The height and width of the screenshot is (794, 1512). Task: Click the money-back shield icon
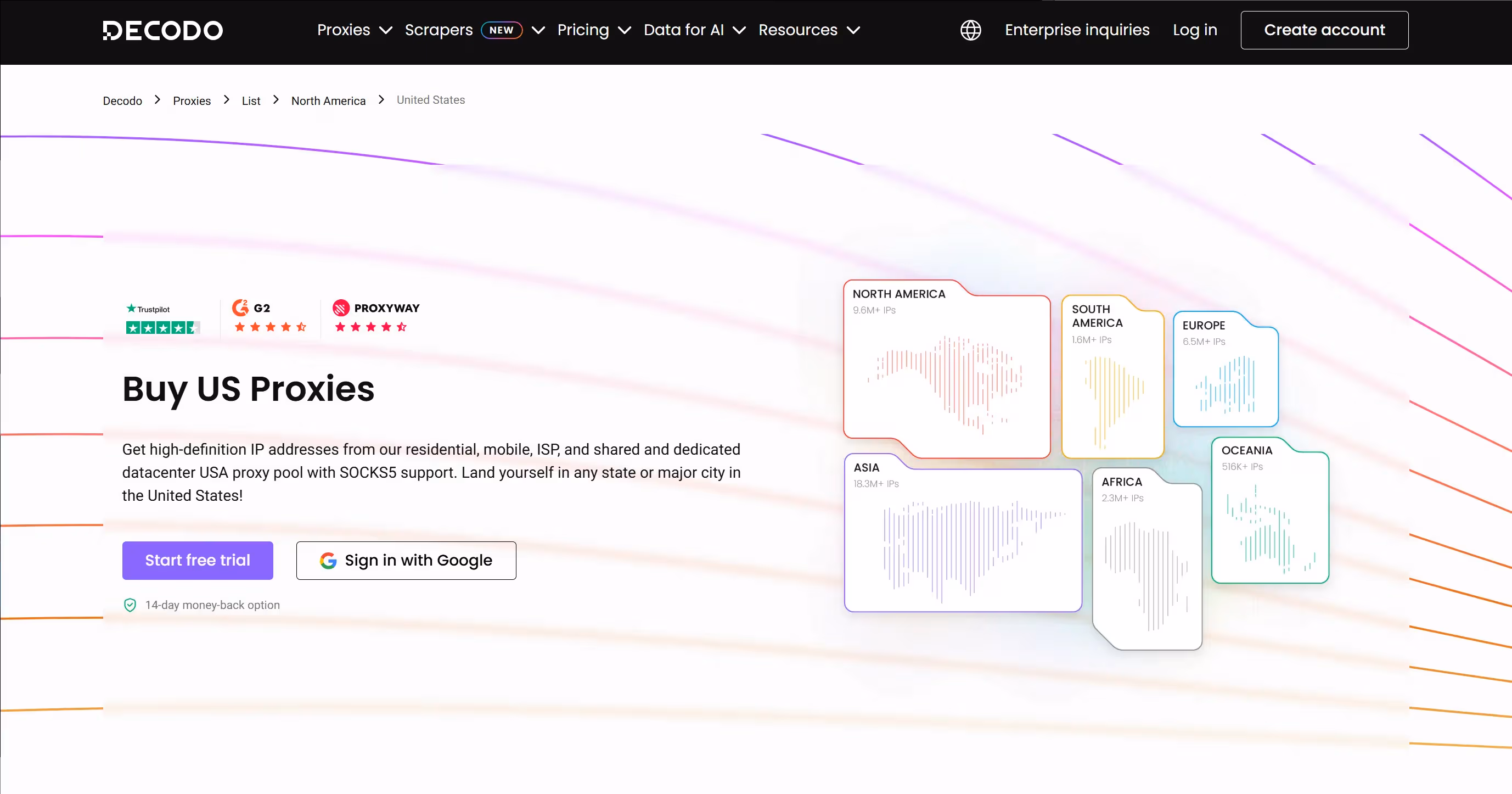coord(130,605)
